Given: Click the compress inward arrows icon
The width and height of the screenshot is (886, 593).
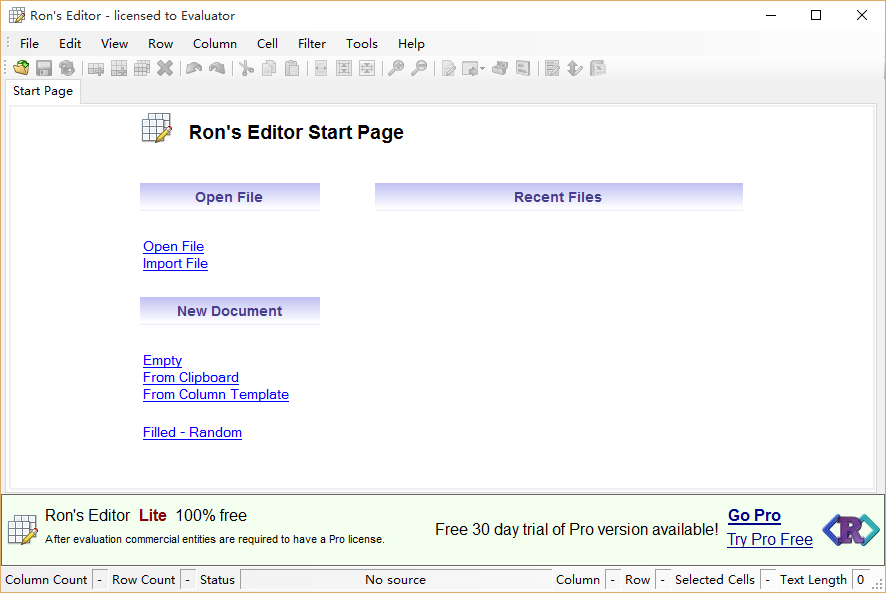Looking at the screenshot, I should (367, 68).
